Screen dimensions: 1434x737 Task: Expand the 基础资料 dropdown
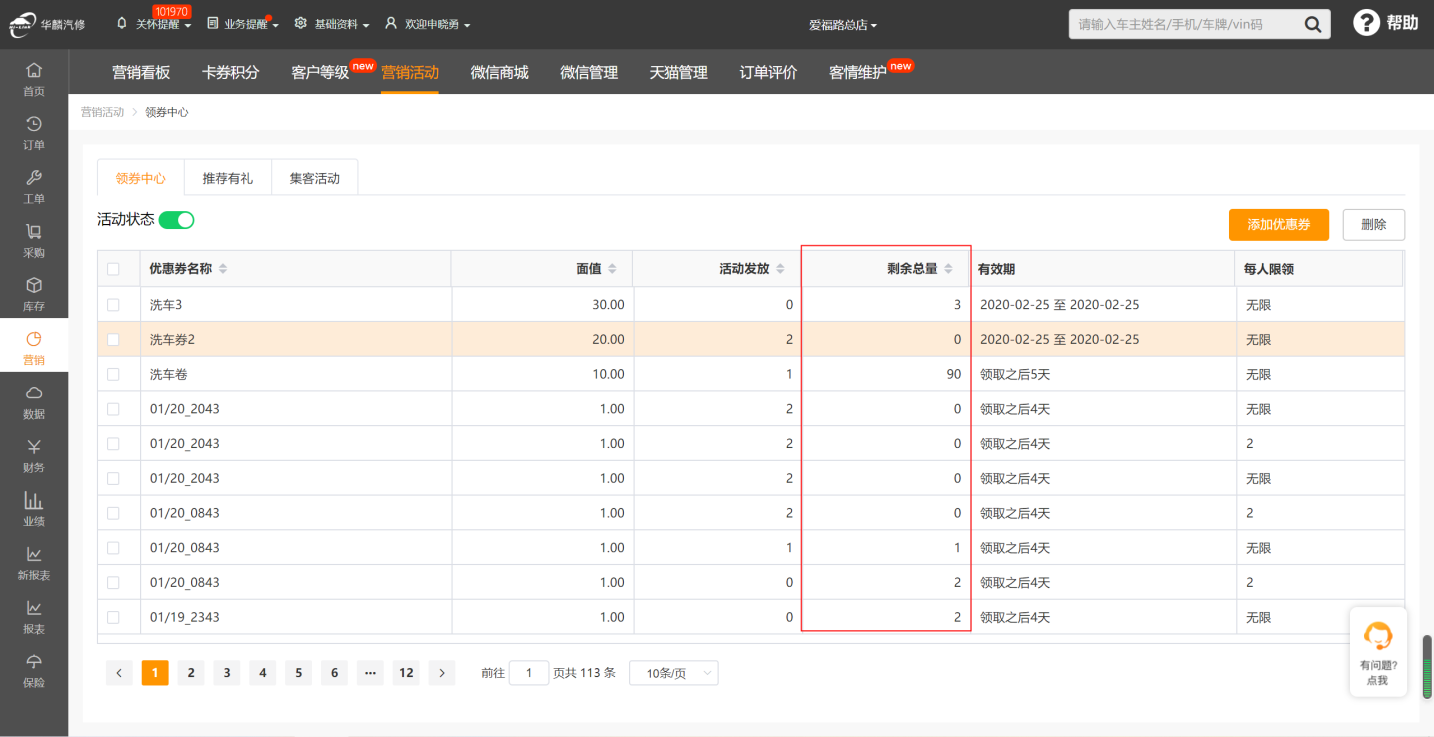[x=333, y=24]
